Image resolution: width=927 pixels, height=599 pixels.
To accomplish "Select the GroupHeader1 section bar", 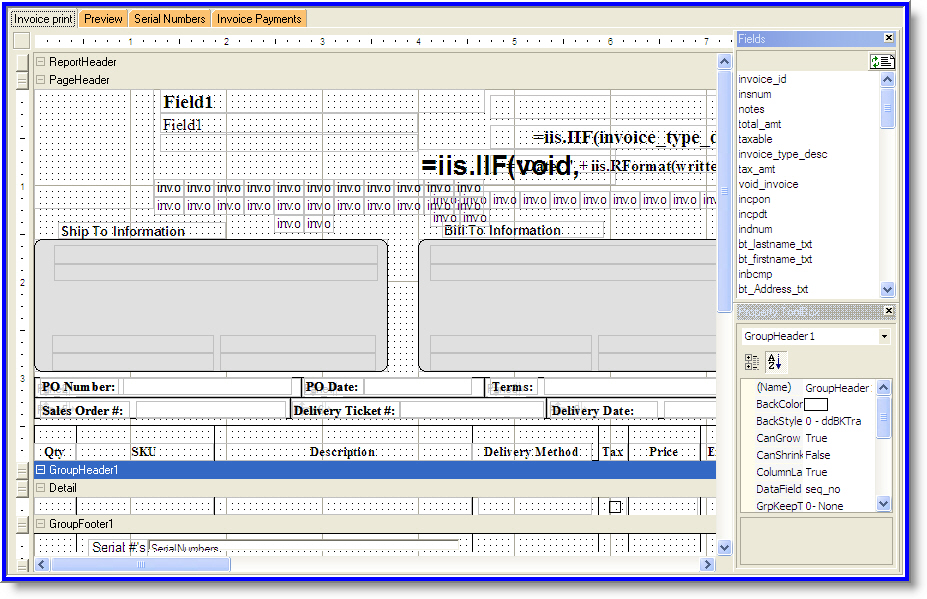I will click(375, 470).
